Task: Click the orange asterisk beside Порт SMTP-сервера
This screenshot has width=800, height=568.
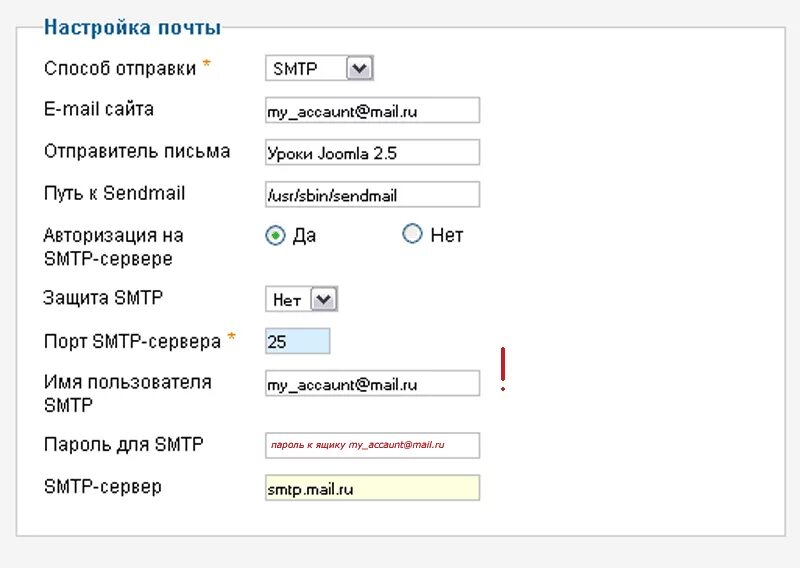Action: coord(232,338)
